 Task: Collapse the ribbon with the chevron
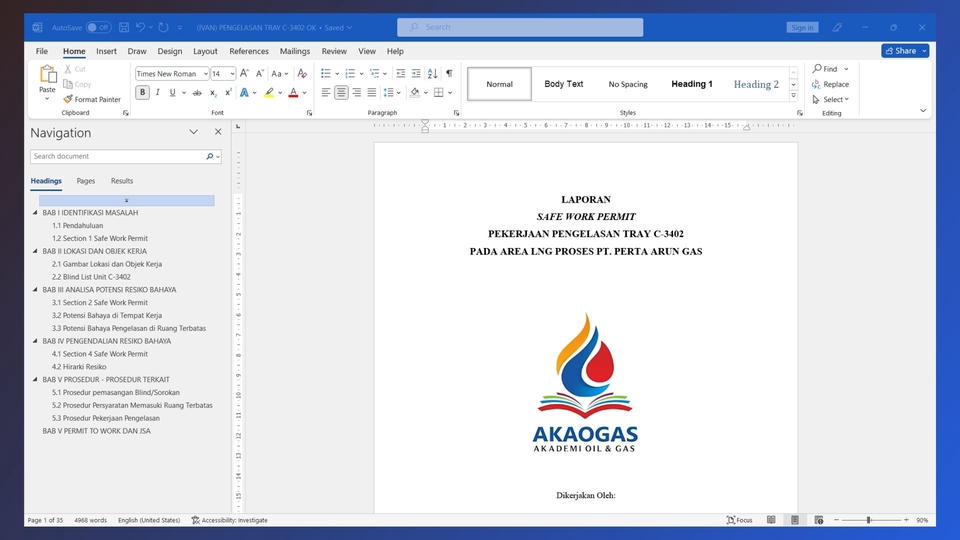click(923, 111)
